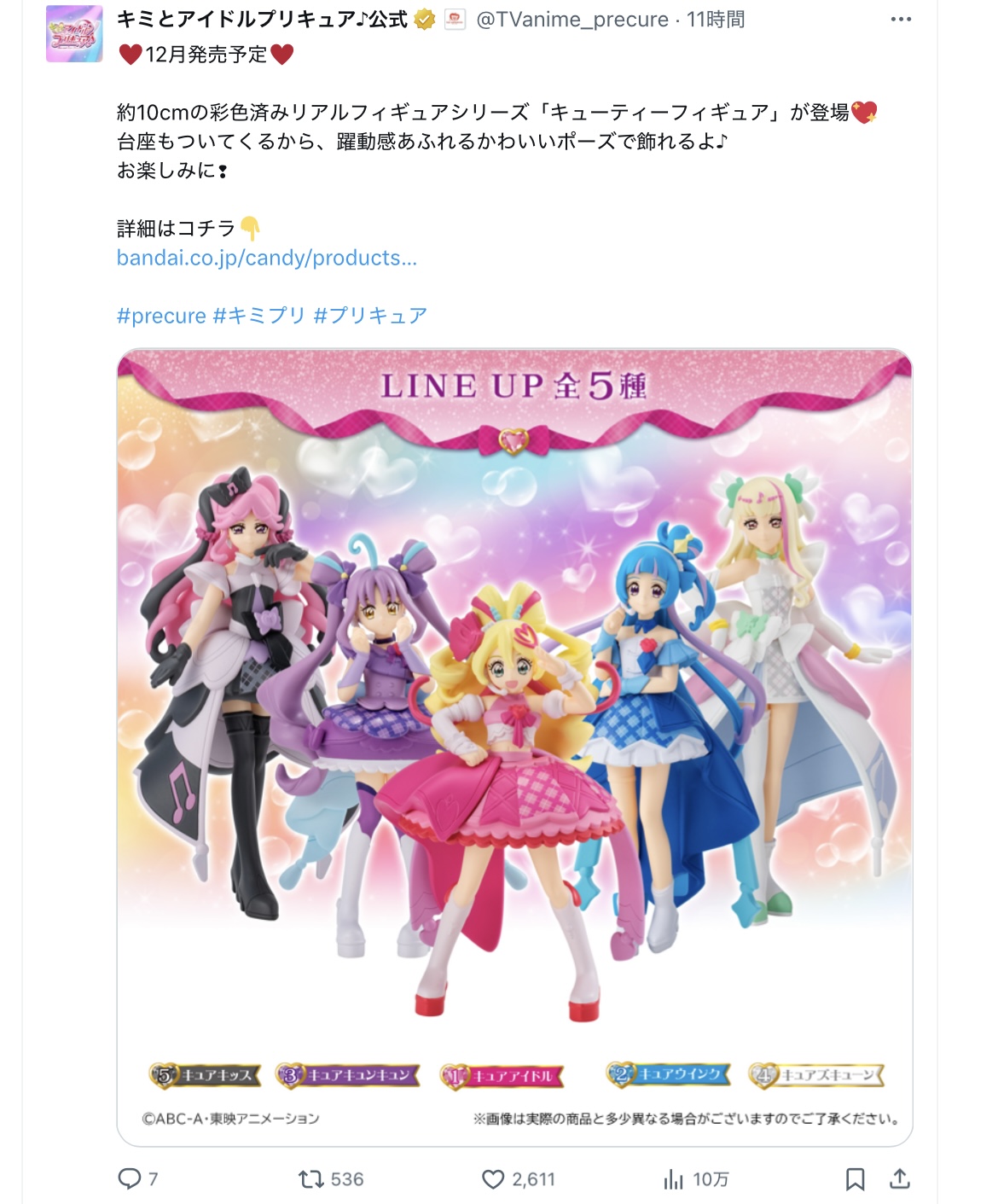Open the @TVanime_precure handle

pyautogui.click(x=572, y=20)
